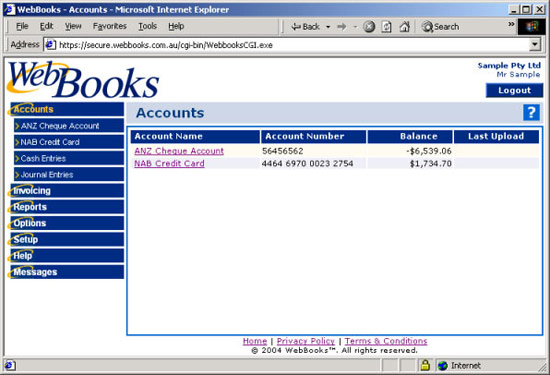Expand the Invoicing sidebar section
Image resolution: width=550 pixels, height=375 pixels.
(x=66, y=191)
